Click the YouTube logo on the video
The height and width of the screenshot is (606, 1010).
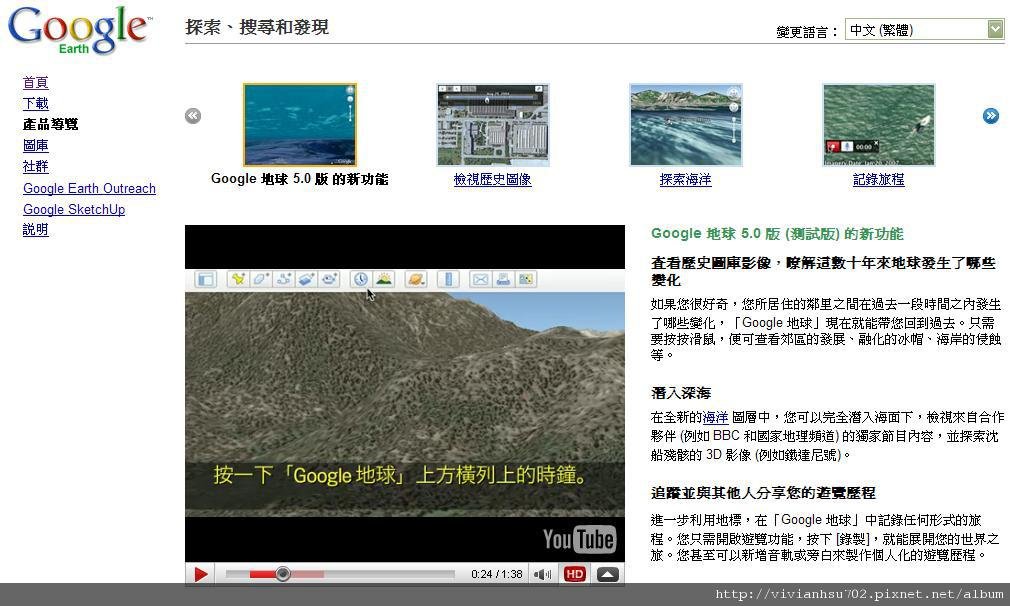[579, 539]
